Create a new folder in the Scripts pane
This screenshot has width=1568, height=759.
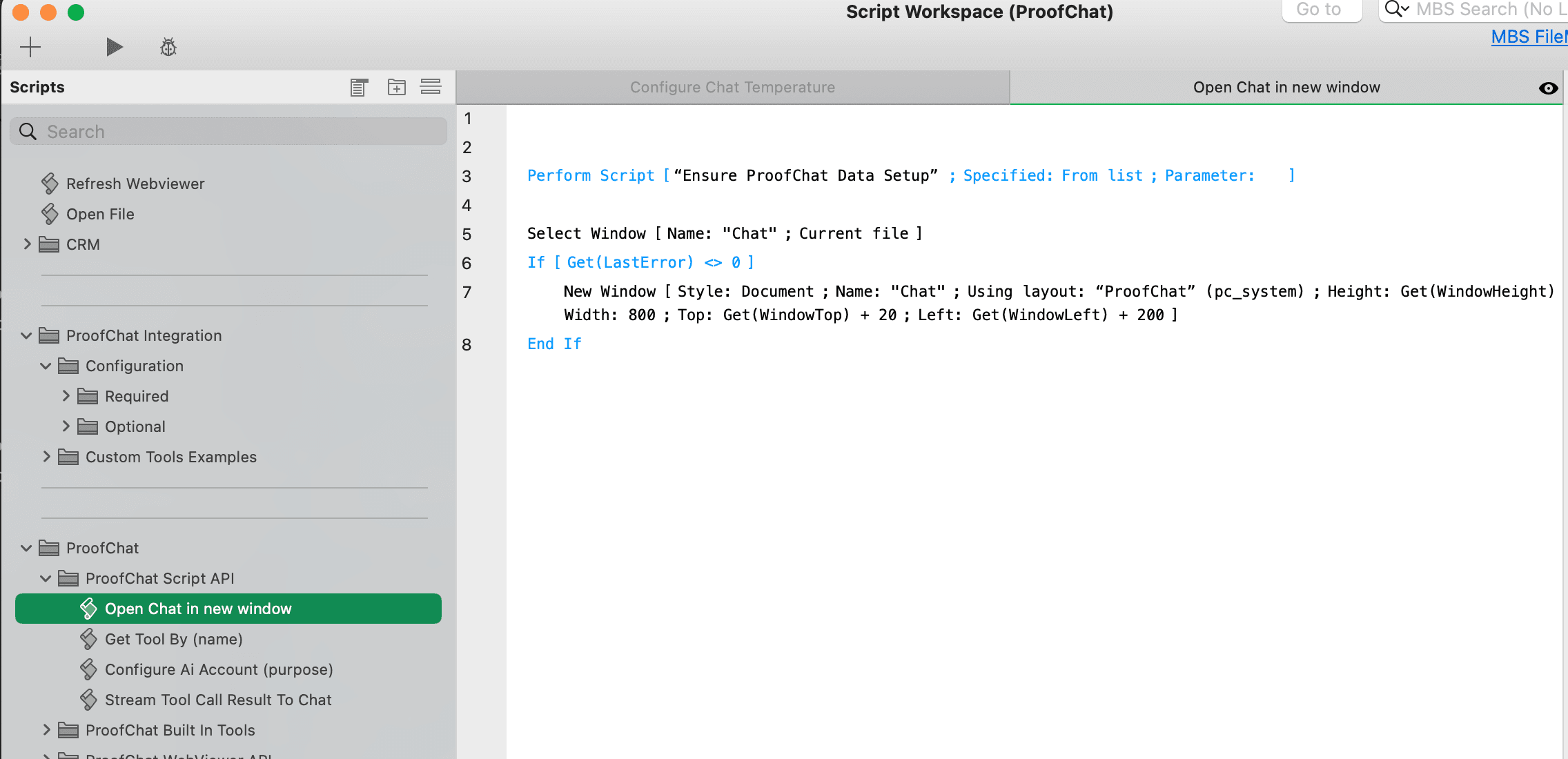(396, 87)
